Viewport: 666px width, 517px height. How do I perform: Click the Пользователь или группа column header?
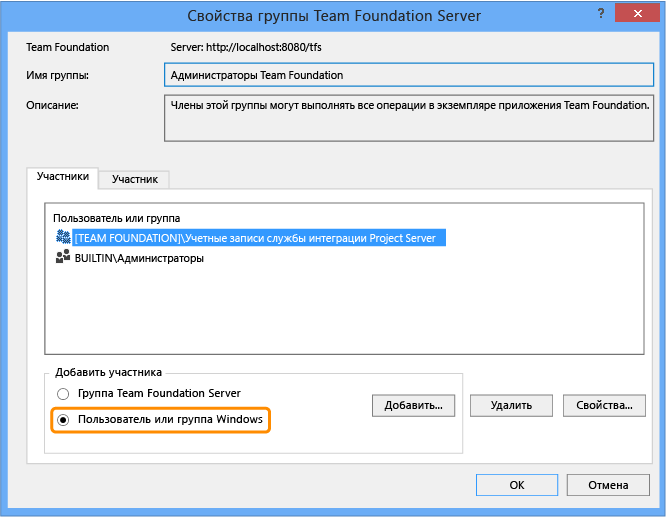116,218
